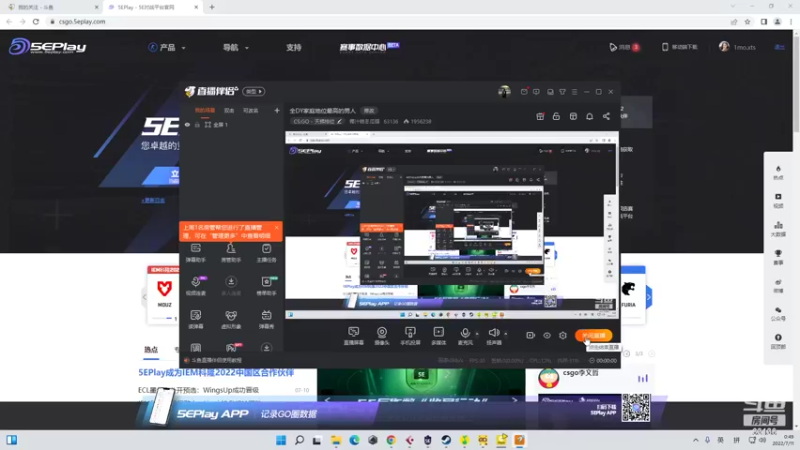This screenshot has width=800, height=450.
Task: Add a 直播屏幕 screen capture source
Action: pos(354,336)
